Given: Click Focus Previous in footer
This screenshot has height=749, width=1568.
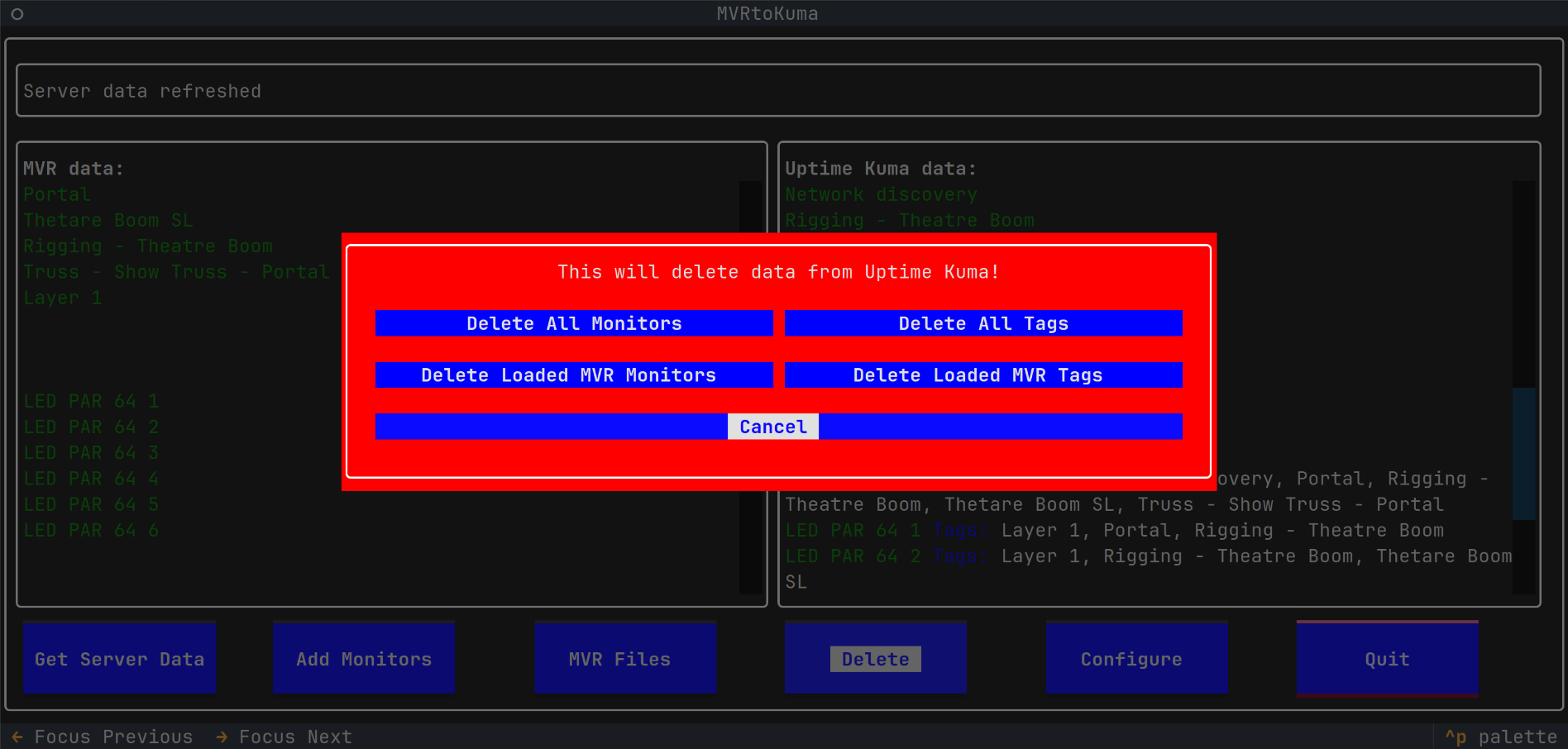Looking at the screenshot, I should pyautogui.click(x=103, y=737).
